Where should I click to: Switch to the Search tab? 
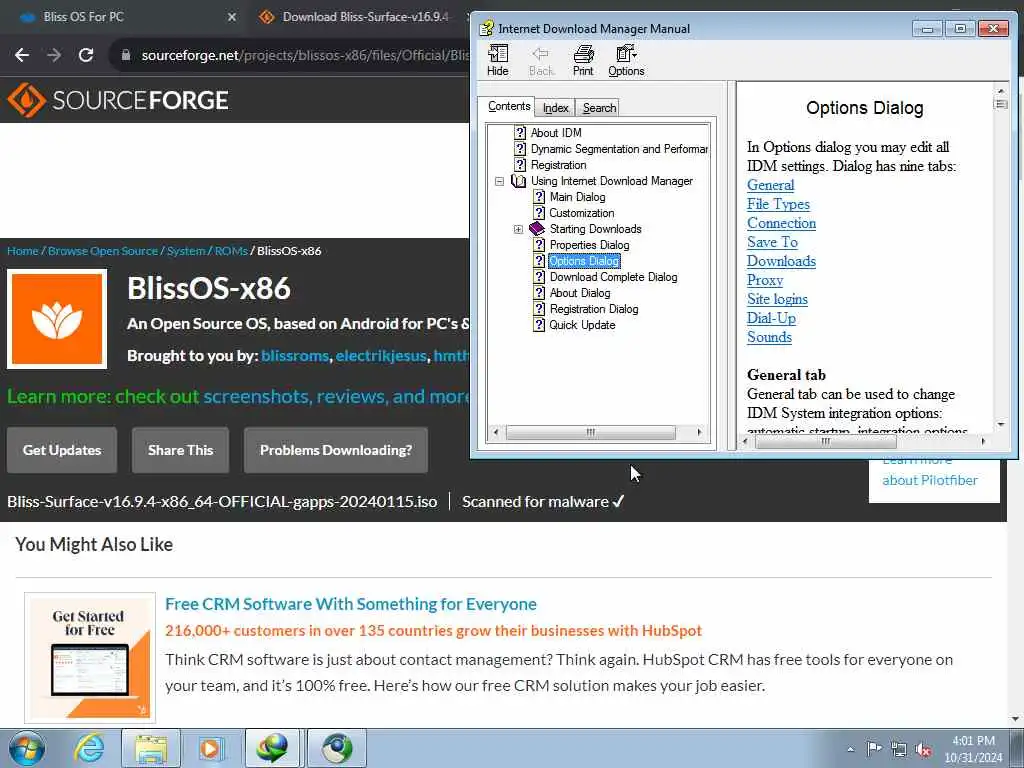[600, 108]
